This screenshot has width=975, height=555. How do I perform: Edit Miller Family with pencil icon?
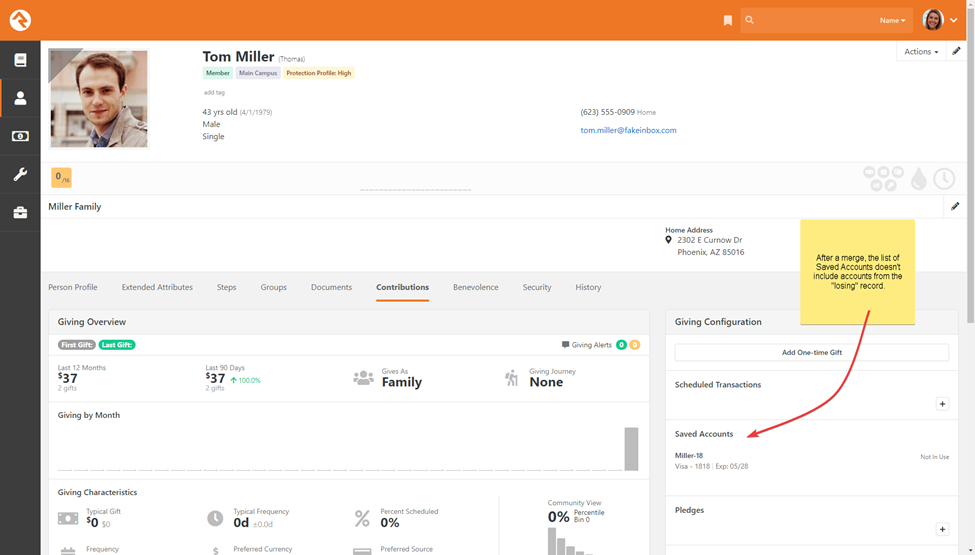click(955, 206)
